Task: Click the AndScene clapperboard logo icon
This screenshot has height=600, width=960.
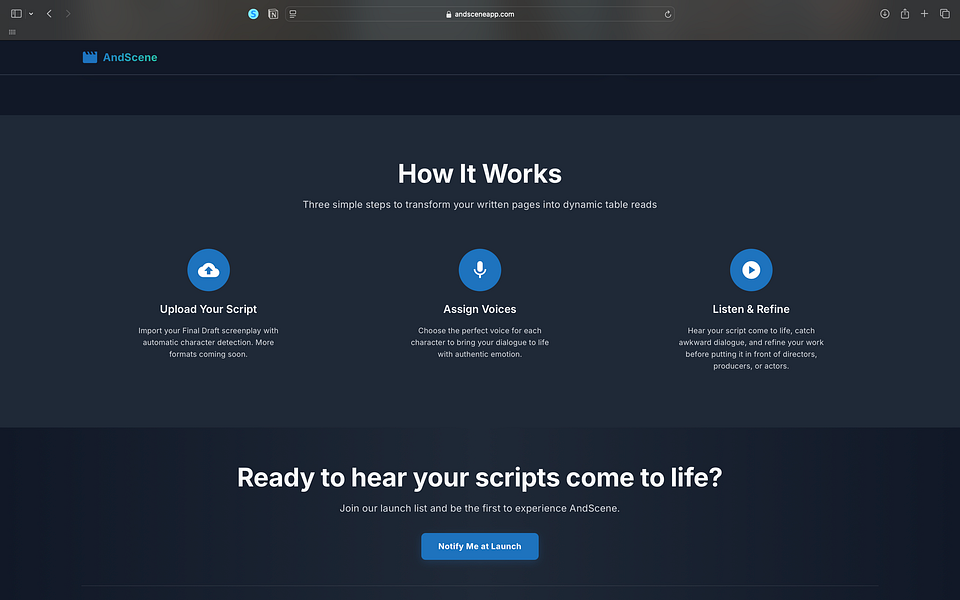Action: tap(90, 57)
